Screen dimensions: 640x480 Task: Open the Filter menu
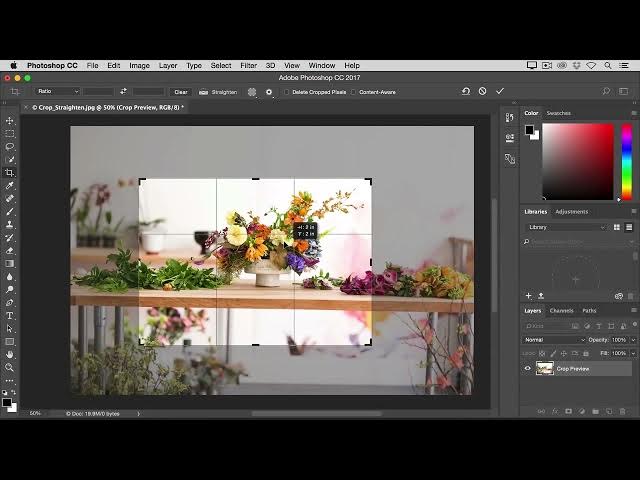[248, 66]
